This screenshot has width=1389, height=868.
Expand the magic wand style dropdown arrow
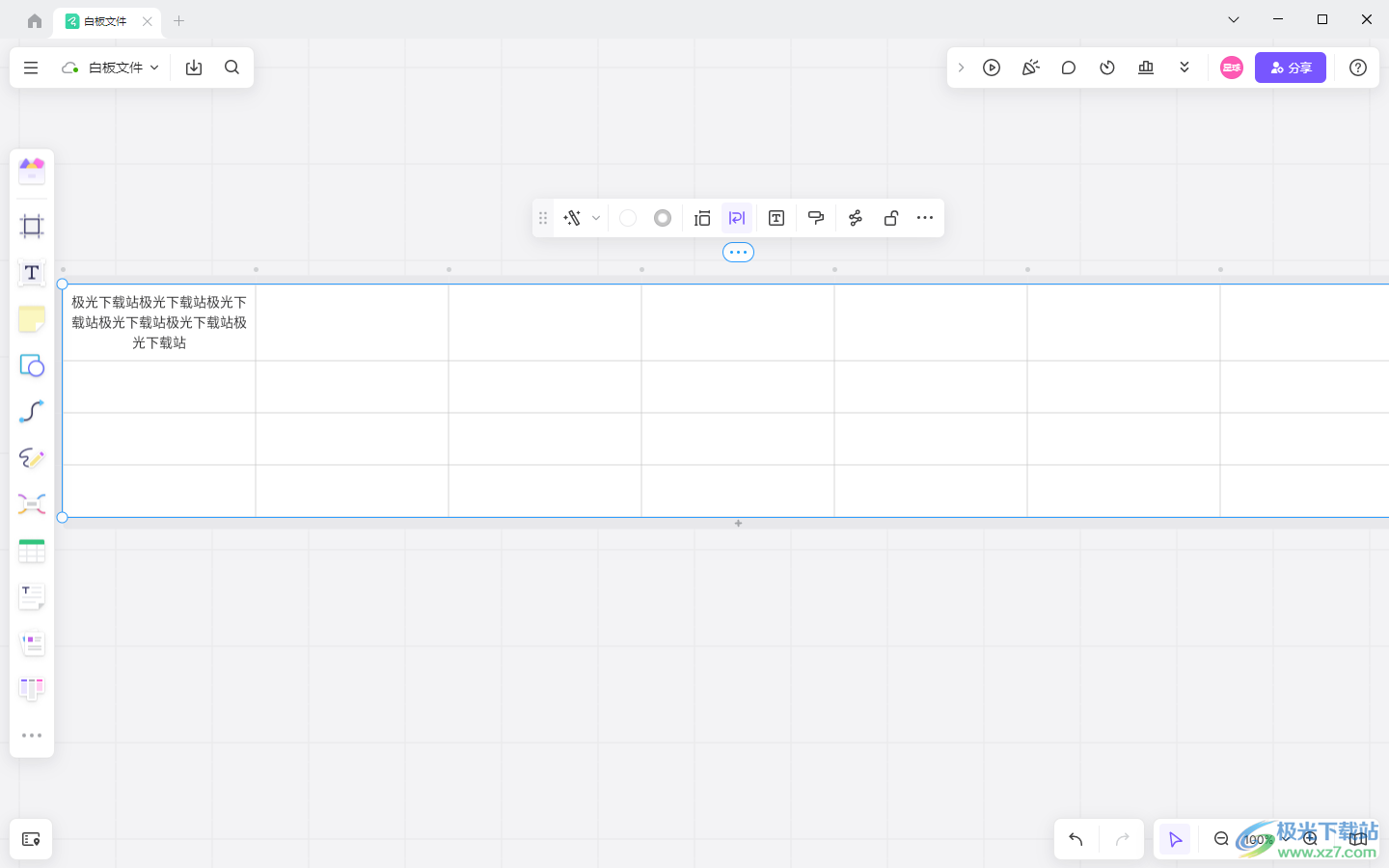pyautogui.click(x=596, y=218)
